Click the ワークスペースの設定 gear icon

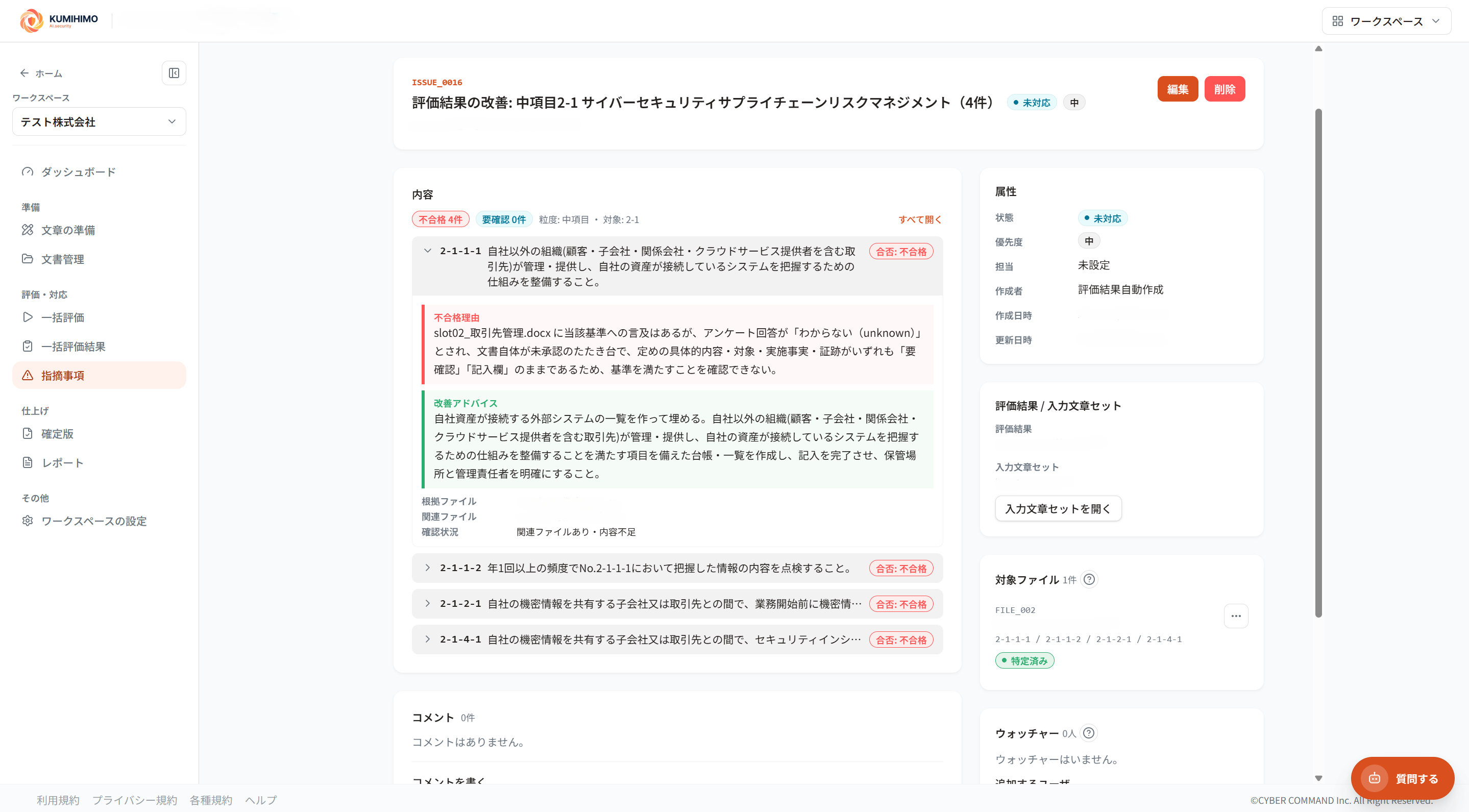click(x=28, y=521)
